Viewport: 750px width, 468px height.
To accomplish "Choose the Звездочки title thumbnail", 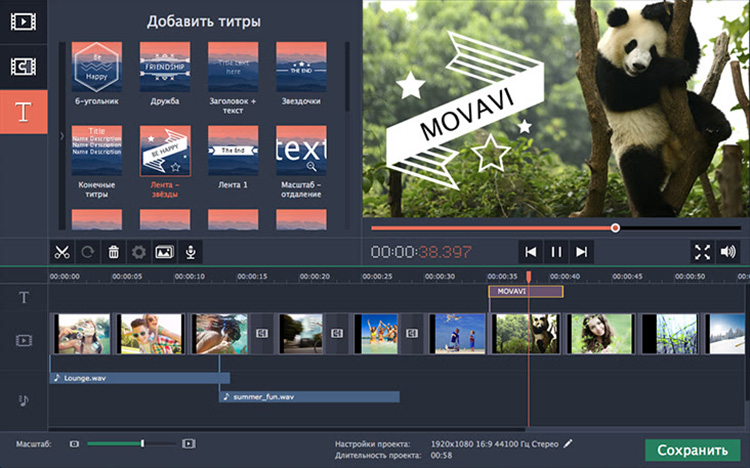I will pyautogui.click(x=301, y=67).
